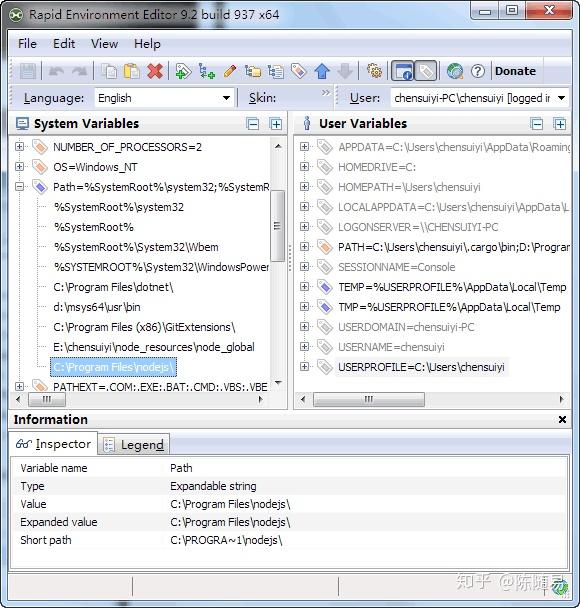Click the Add Variable green plus icon

pos(183,71)
